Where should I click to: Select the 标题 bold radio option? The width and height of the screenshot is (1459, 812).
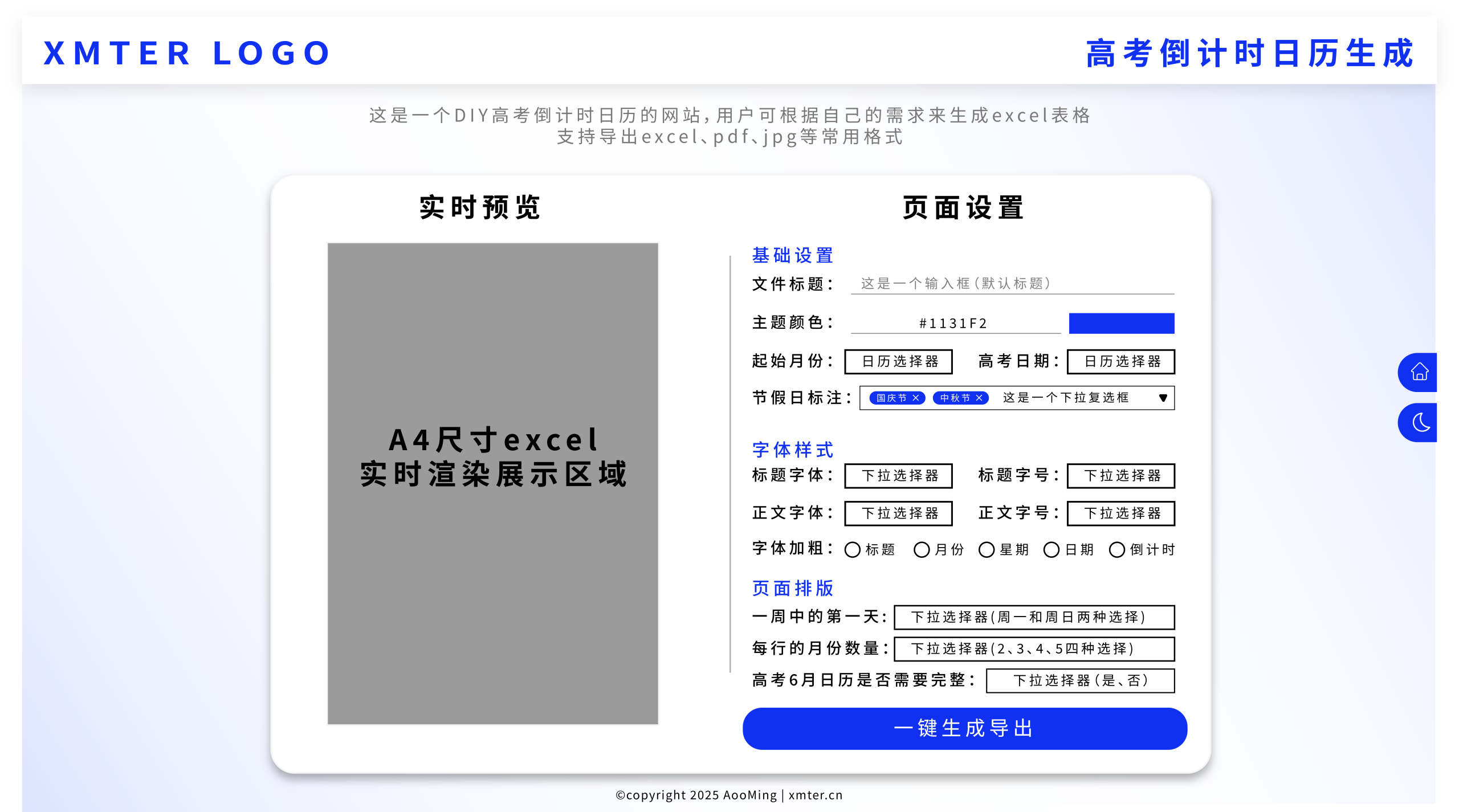click(x=853, y=550)
